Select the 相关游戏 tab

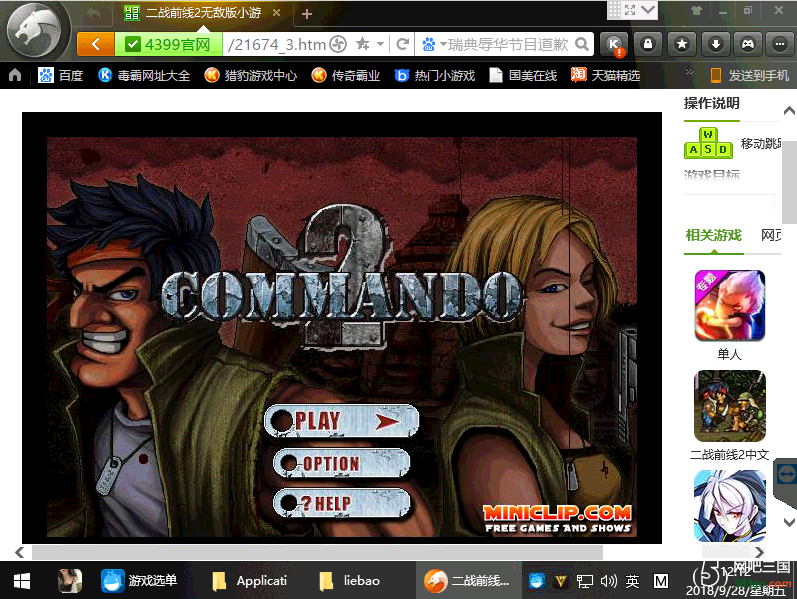tap(714, 235)
